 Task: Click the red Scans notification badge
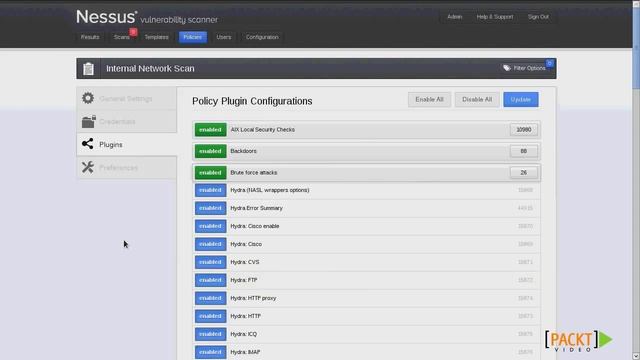pos(133,32)
